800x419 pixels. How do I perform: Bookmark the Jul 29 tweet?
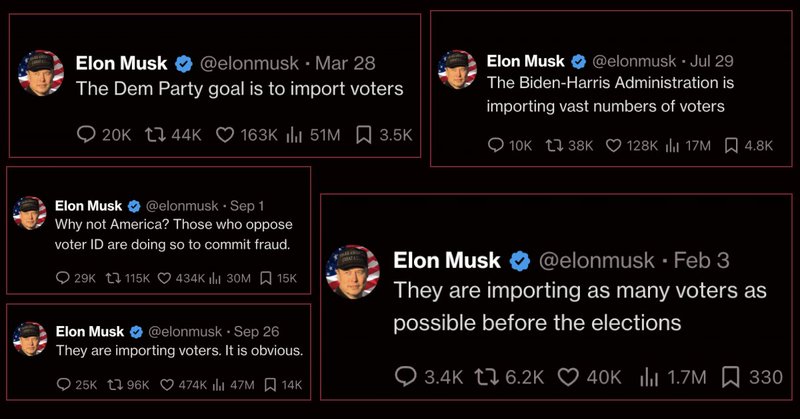731,145
